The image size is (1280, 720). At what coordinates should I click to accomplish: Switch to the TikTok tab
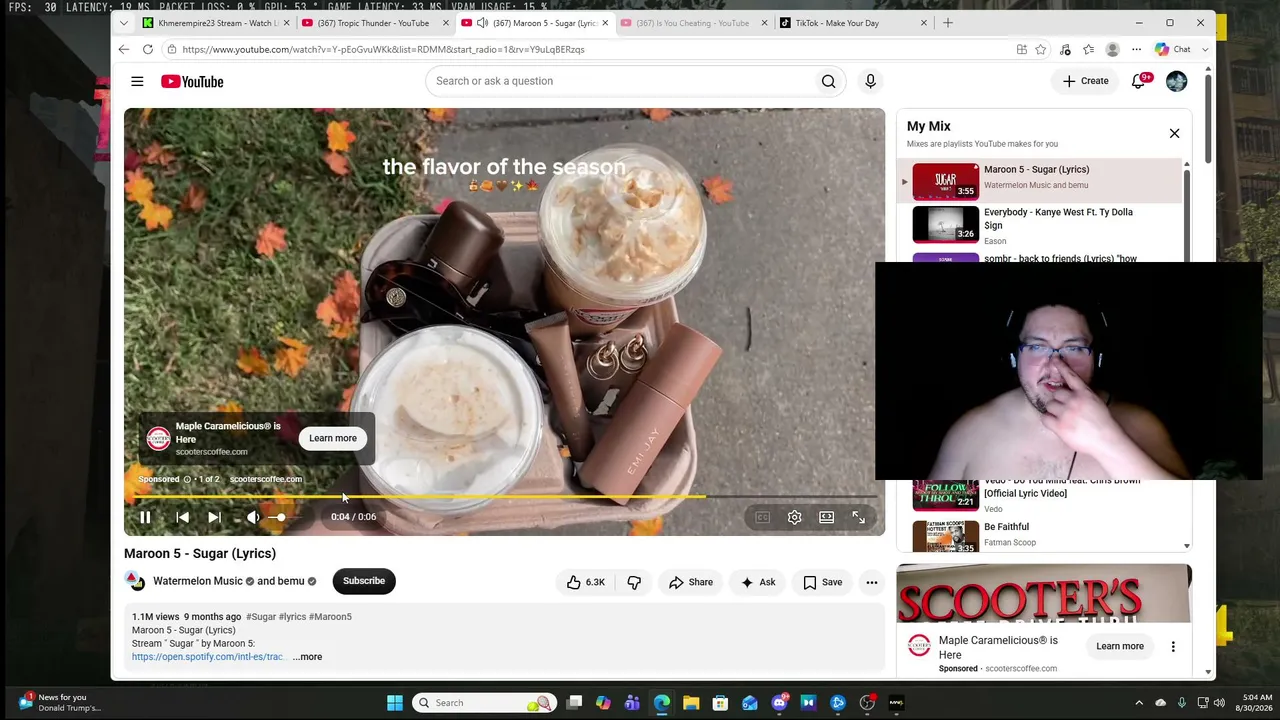[852, 23]
